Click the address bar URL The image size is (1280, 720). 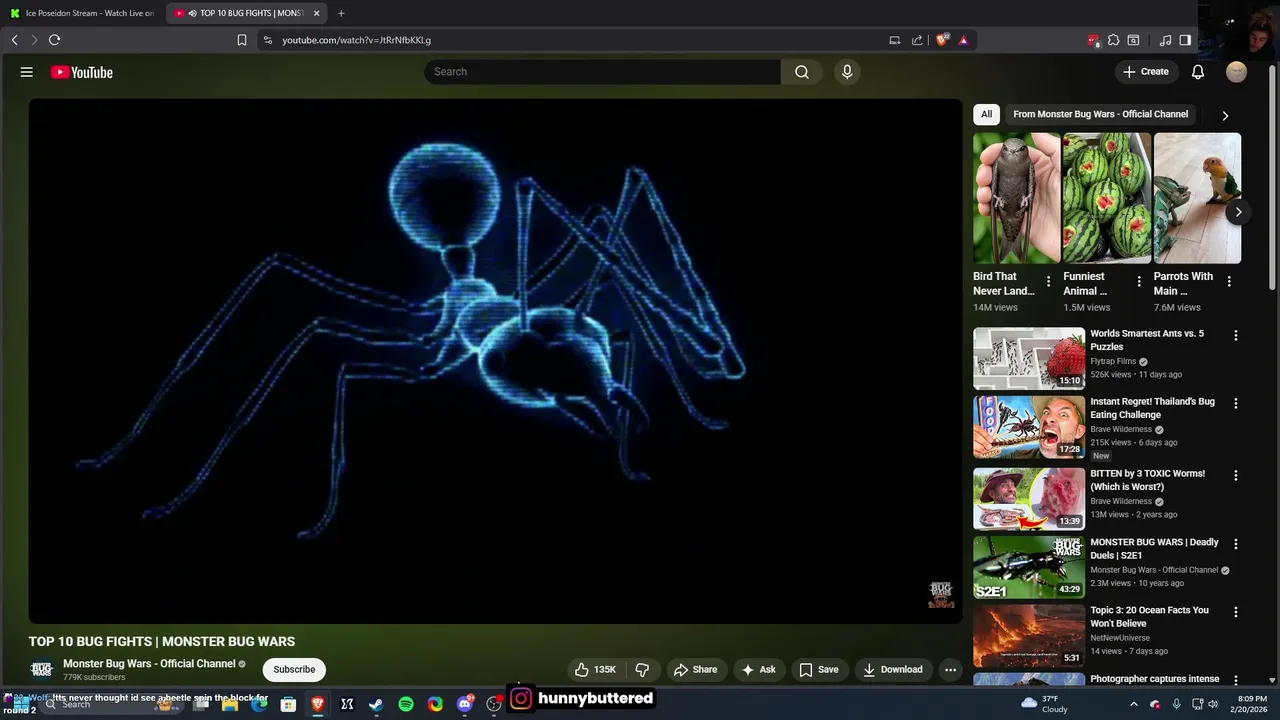click(356, 40)
